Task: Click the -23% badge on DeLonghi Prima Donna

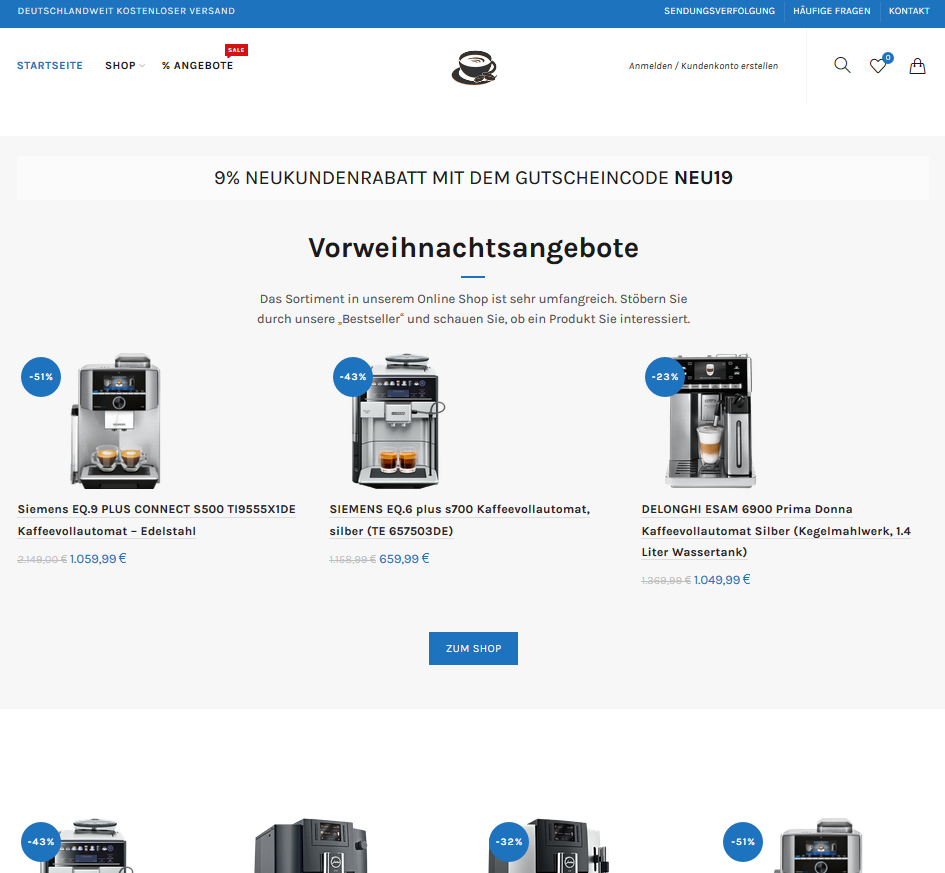Action: 665,377
